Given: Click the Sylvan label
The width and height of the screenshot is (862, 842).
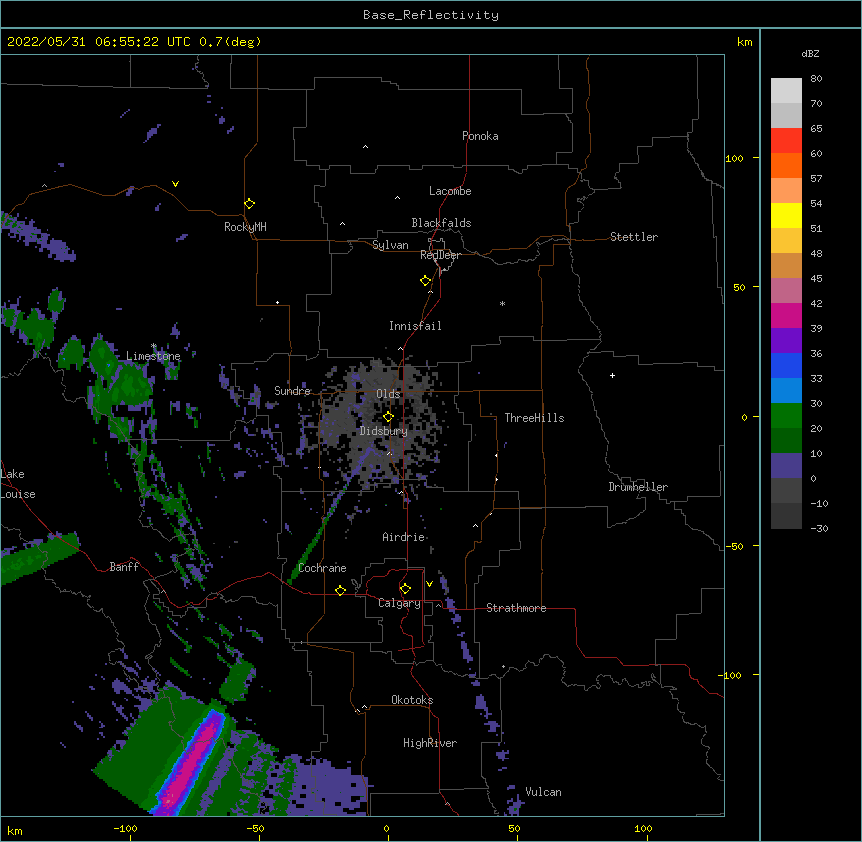Looking at the screenshot, I should point(390,245).
